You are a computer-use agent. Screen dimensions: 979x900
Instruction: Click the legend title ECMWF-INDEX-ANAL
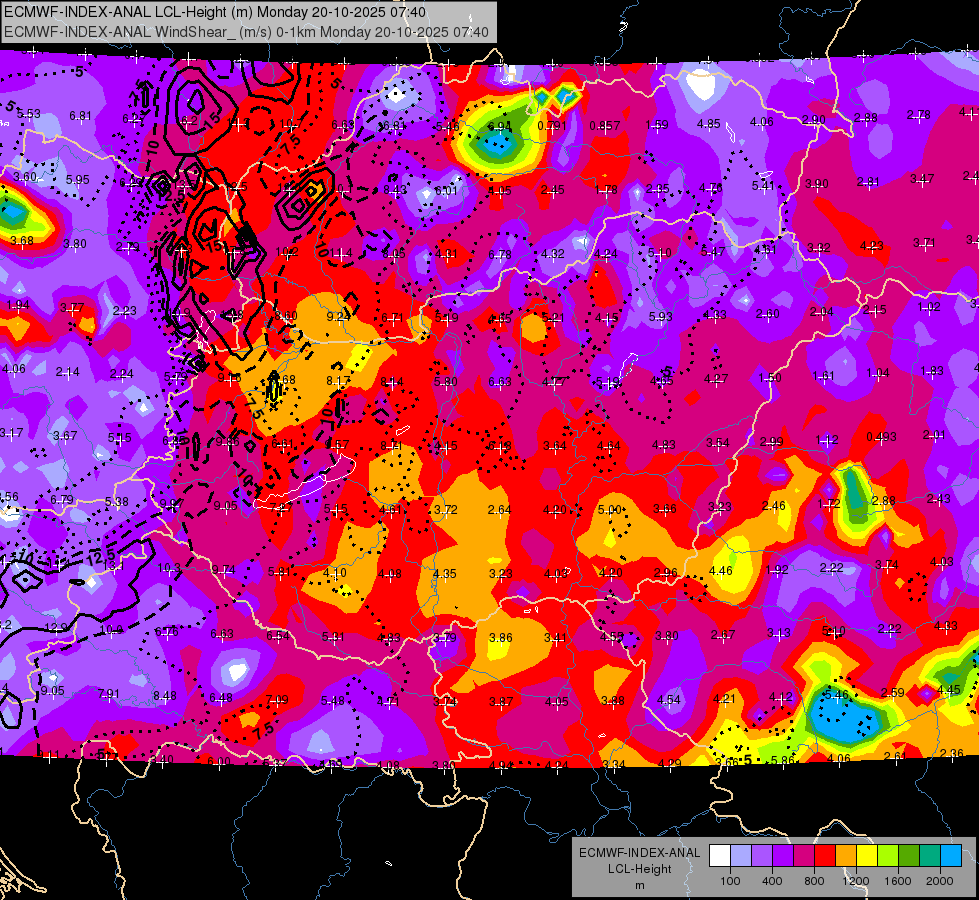639,853
